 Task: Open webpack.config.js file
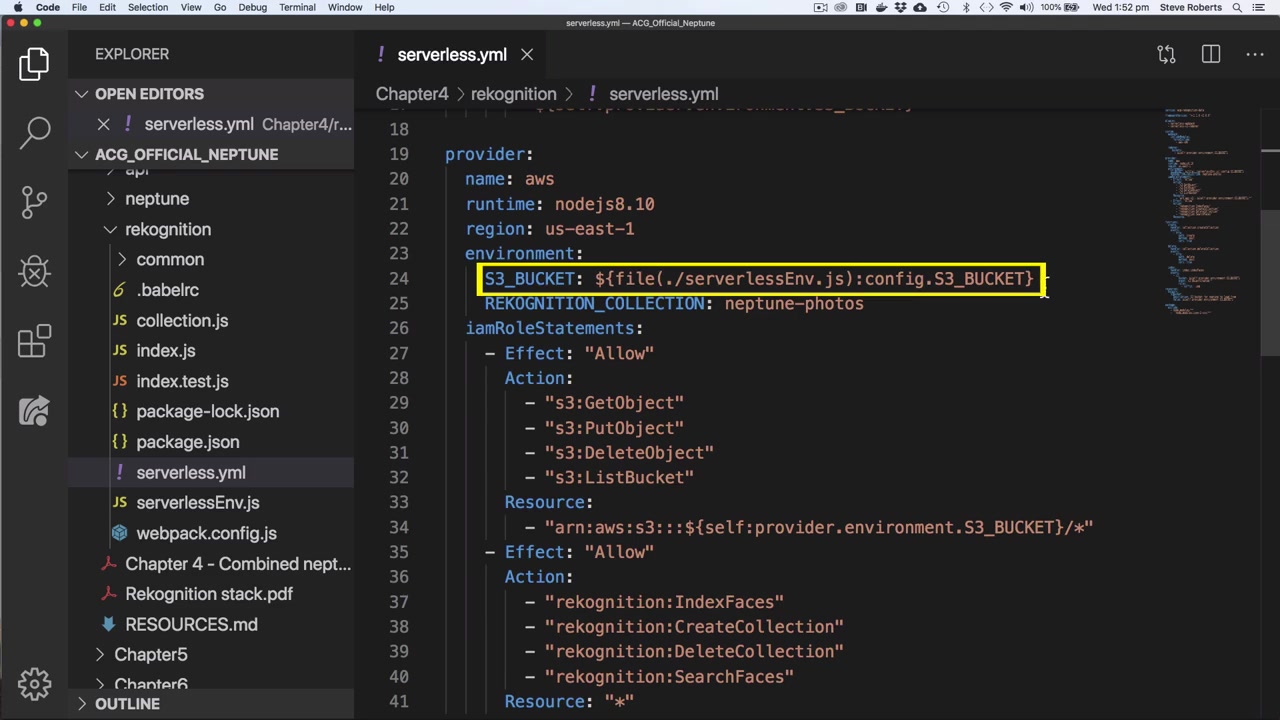[x=206, y=533]
